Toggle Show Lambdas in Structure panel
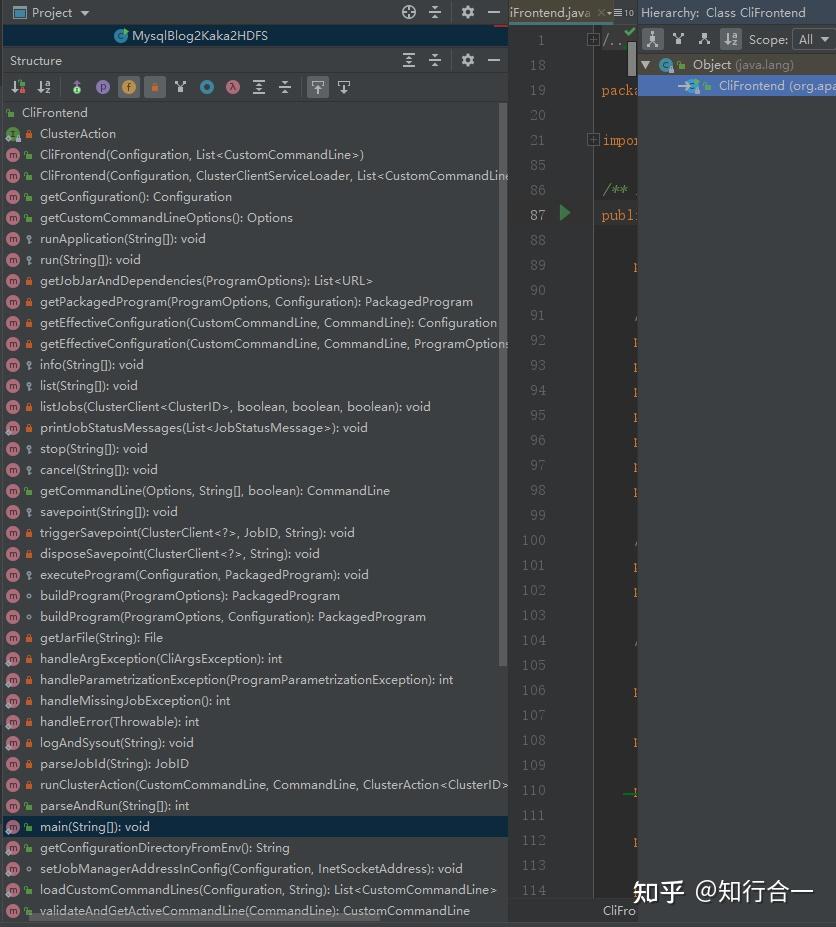 (232, 87)
